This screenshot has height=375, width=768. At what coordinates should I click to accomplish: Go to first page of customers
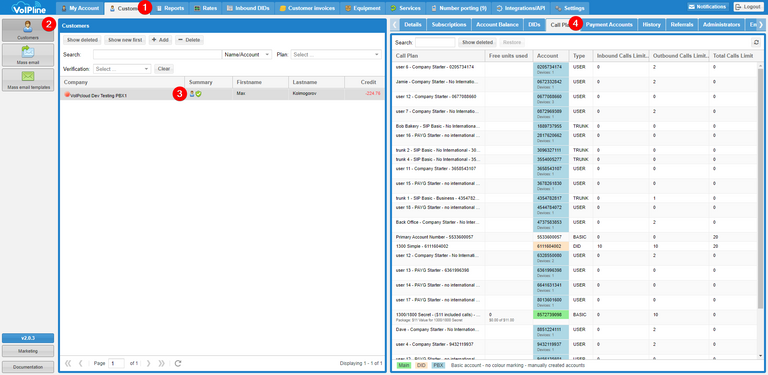[68, 363]
